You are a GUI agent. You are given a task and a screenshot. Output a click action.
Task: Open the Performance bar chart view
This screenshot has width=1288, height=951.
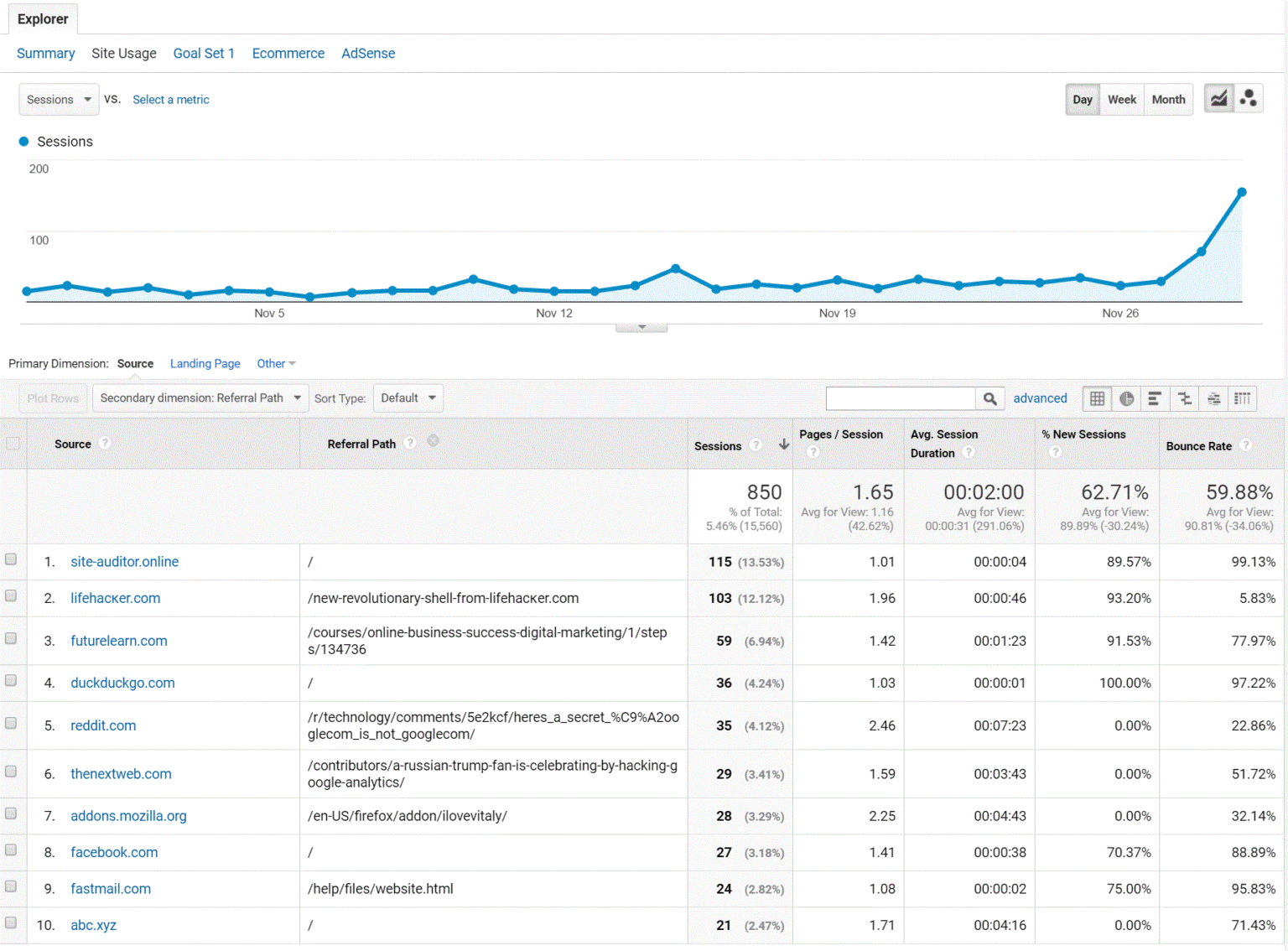click(1156, 398)
